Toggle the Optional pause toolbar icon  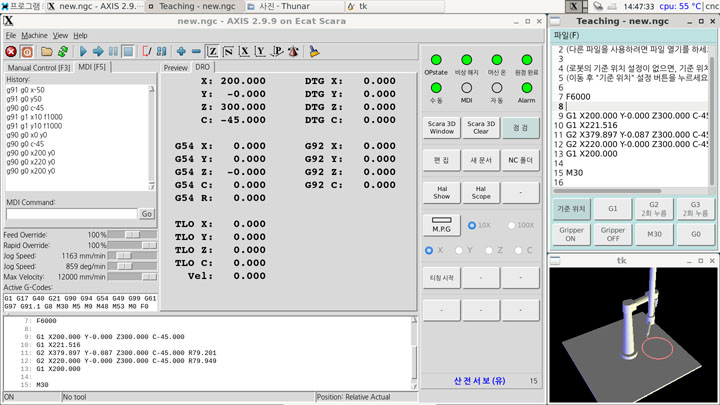pyautogui.click(x=162, y=52)
